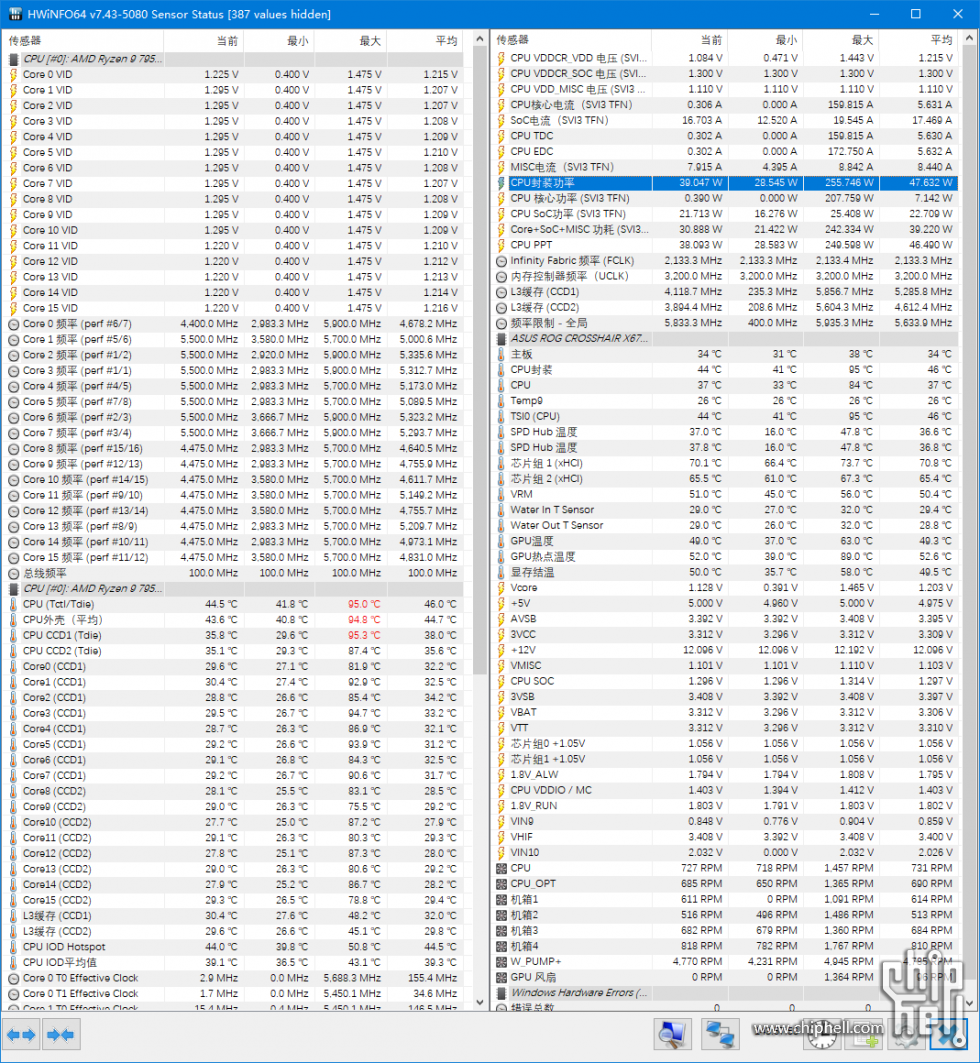Click the 当前 column header in the left panel
The width and height of the screenshot is (980, 1063).
point(203,41)
